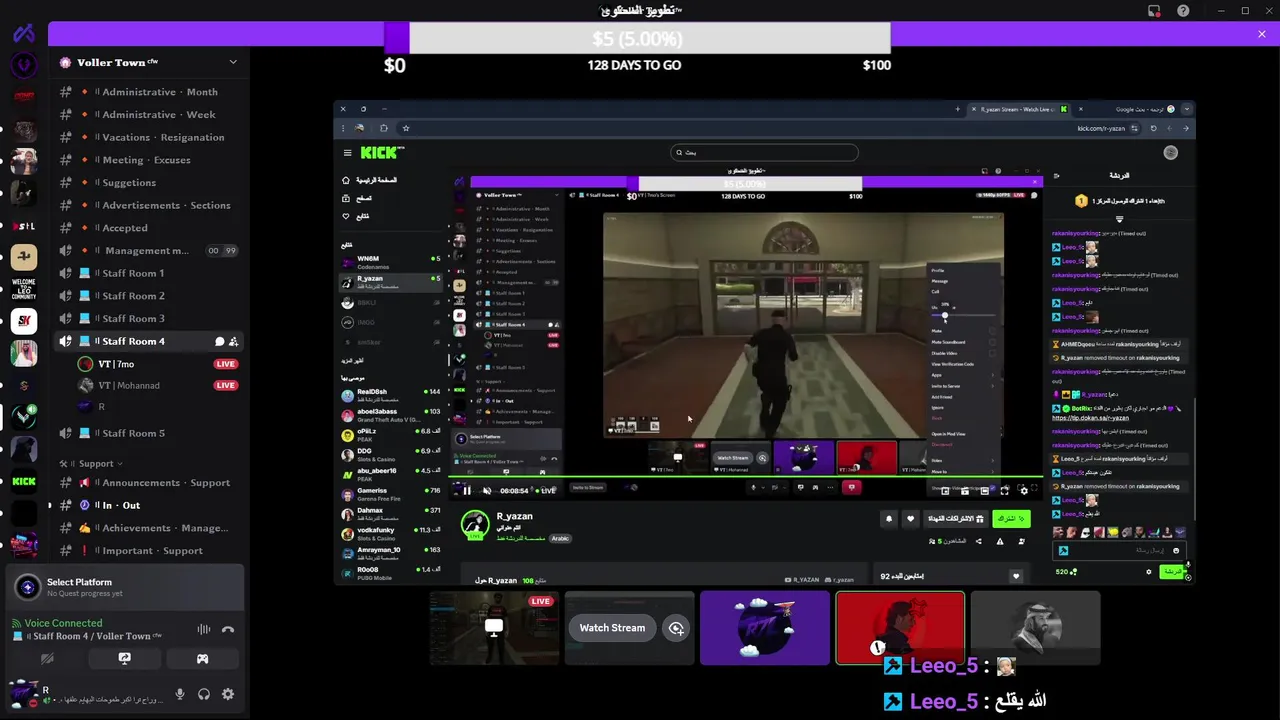Click the Kick logo in browser stream
1280x720 pixels.
382,153
